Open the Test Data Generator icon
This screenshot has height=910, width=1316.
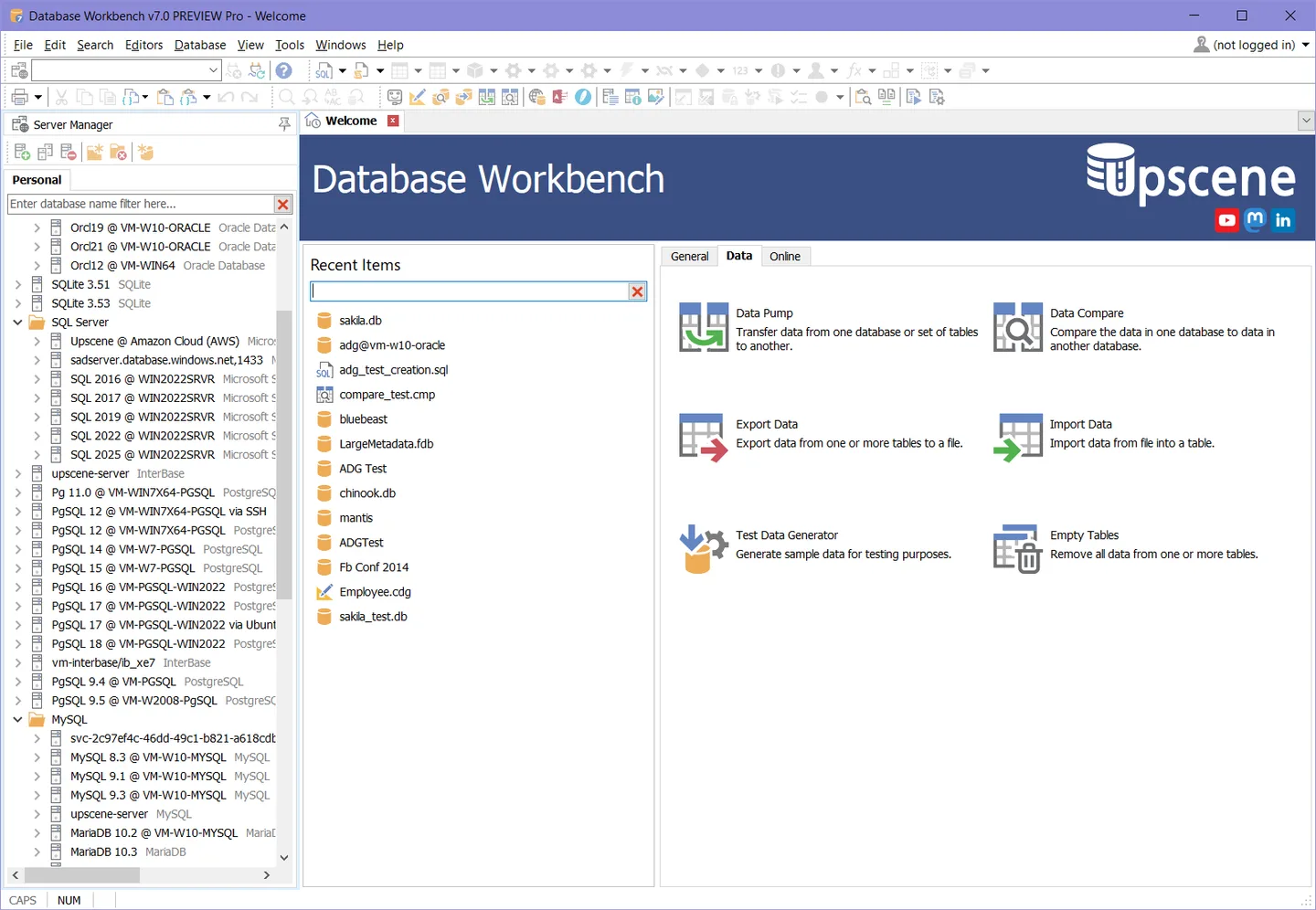pyautogui.click(x=704, y=548)
